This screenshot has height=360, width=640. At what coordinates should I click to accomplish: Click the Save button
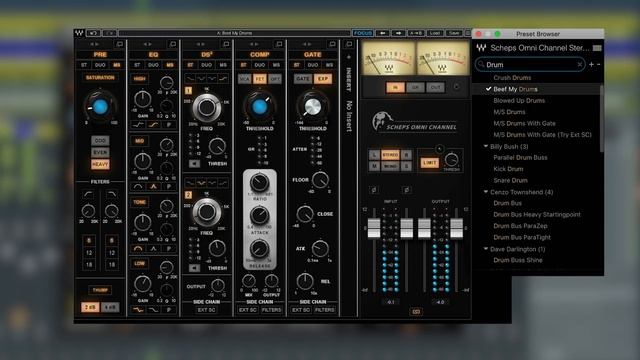click(x=453, y=33)
